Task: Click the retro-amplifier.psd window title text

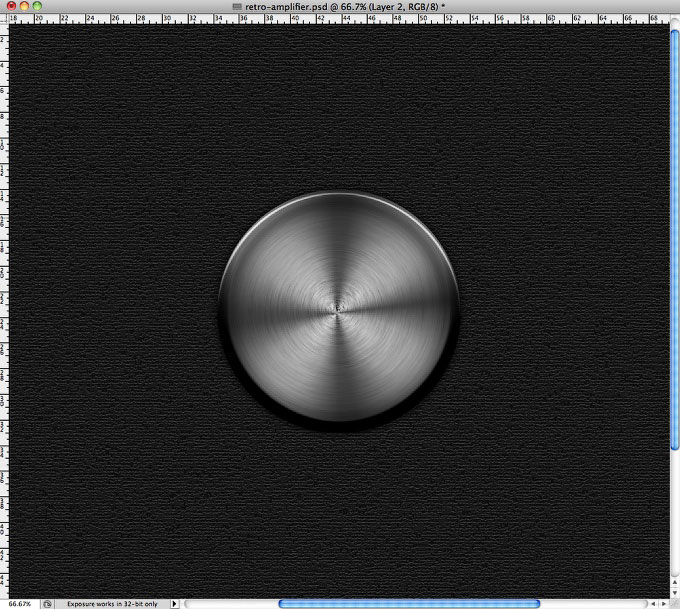Action: coord(345,7)
